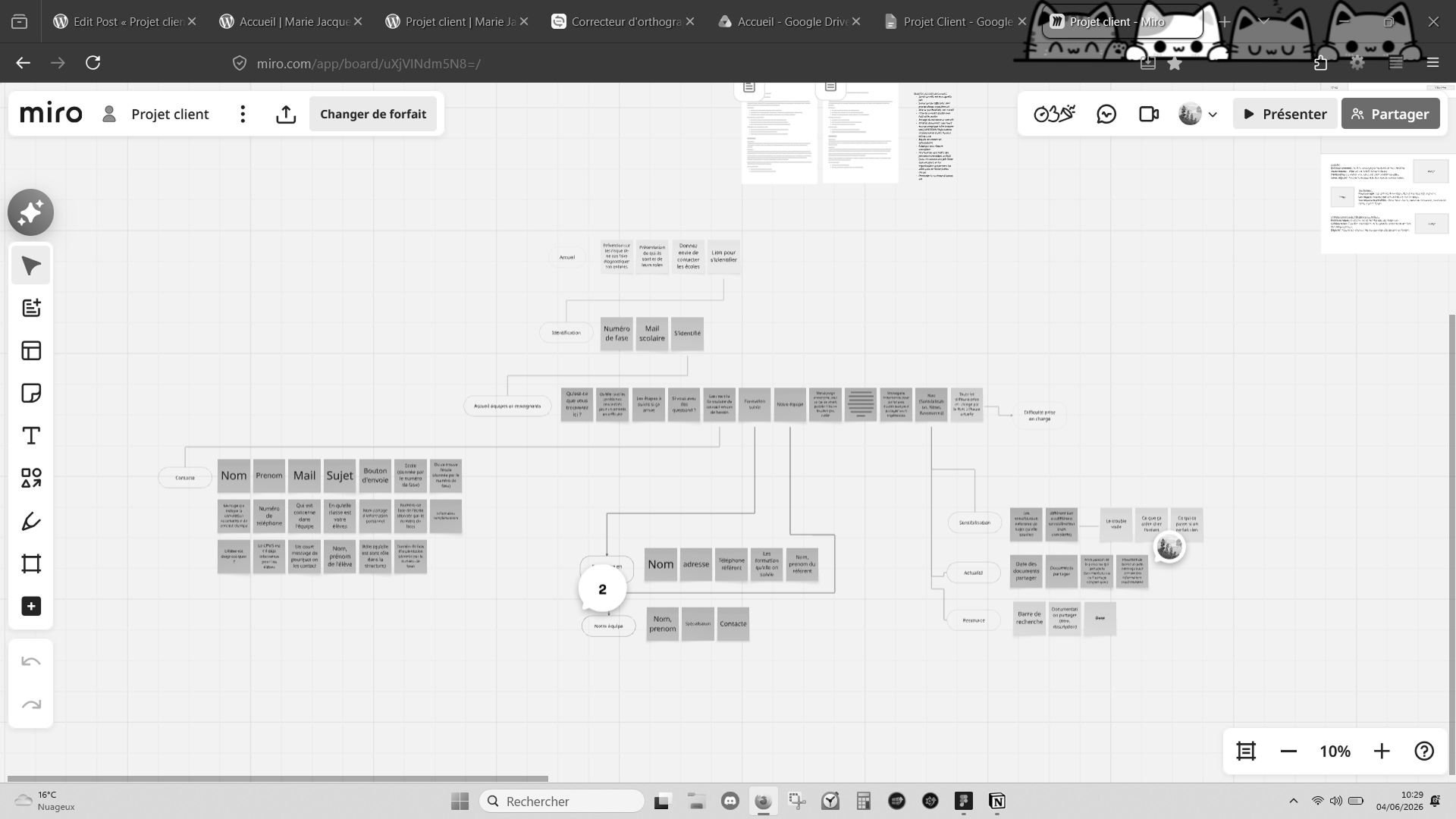The height and width of the screenshot is (819, 1456).
Task: Select the Text tool
Action: (31, 435)
